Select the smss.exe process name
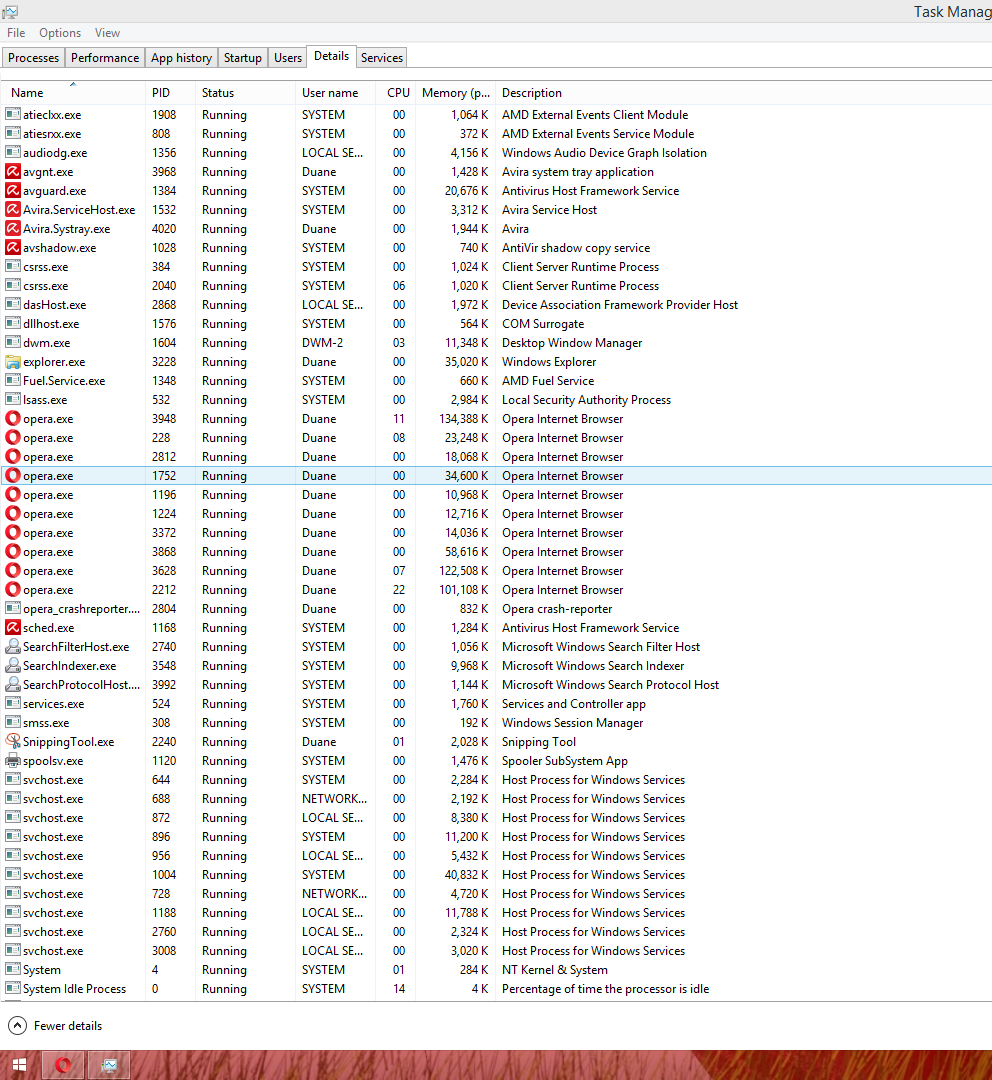Image resolution: width=992 pixels, height=1080 pixels. tap(46, 723)
